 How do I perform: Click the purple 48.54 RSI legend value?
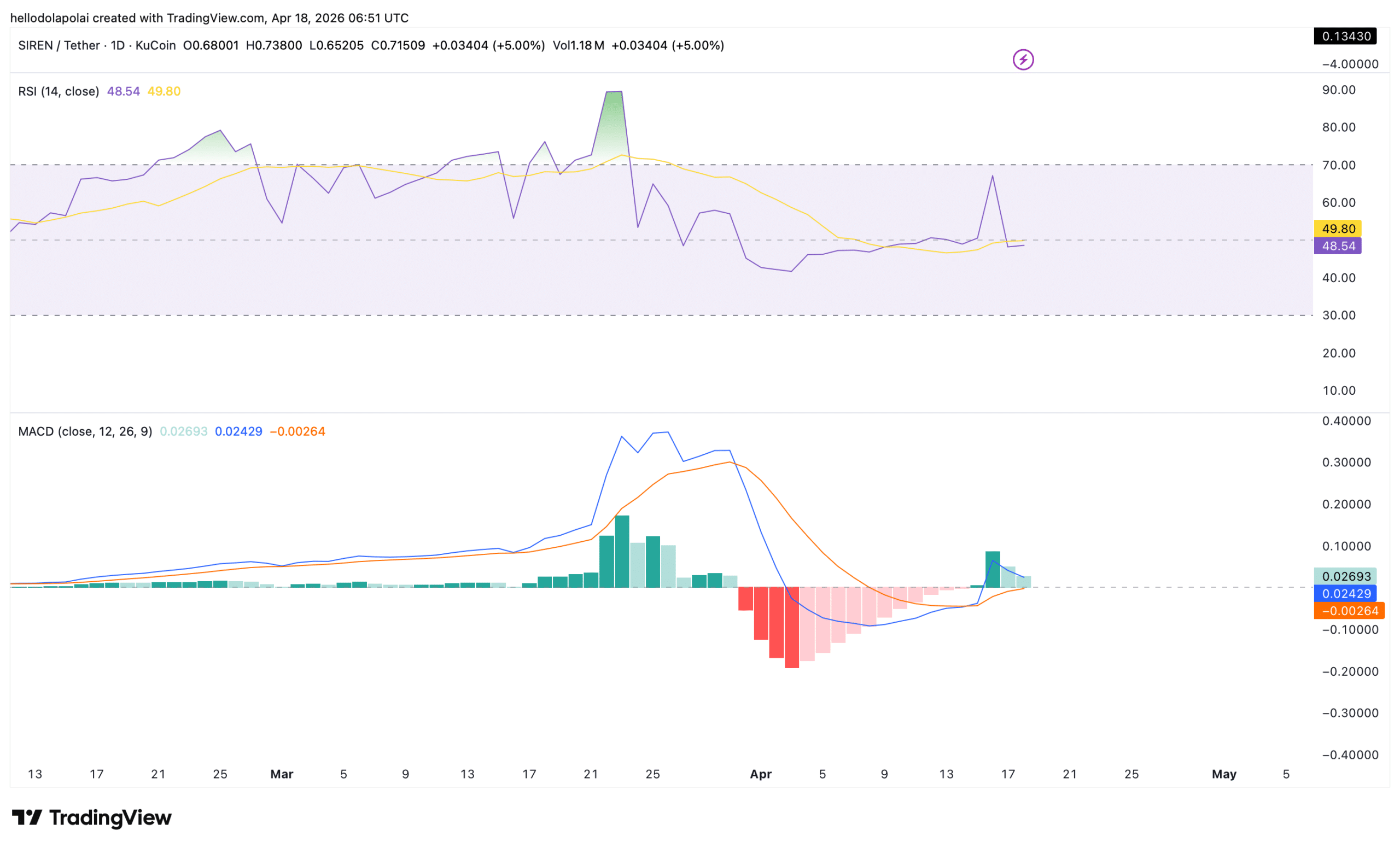[123, 91]
